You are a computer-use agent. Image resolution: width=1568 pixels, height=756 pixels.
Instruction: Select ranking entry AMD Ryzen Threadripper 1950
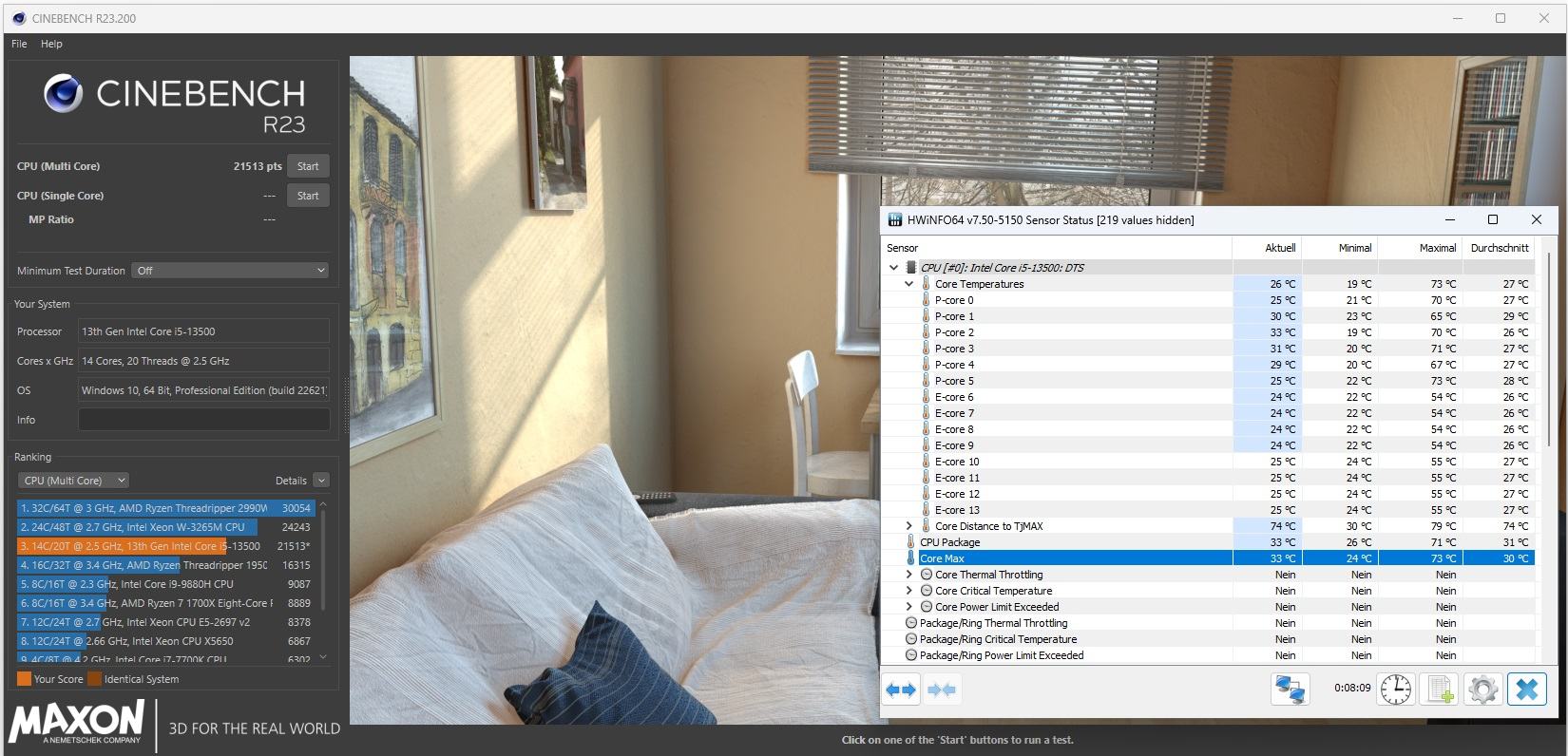tap(164, 565)
